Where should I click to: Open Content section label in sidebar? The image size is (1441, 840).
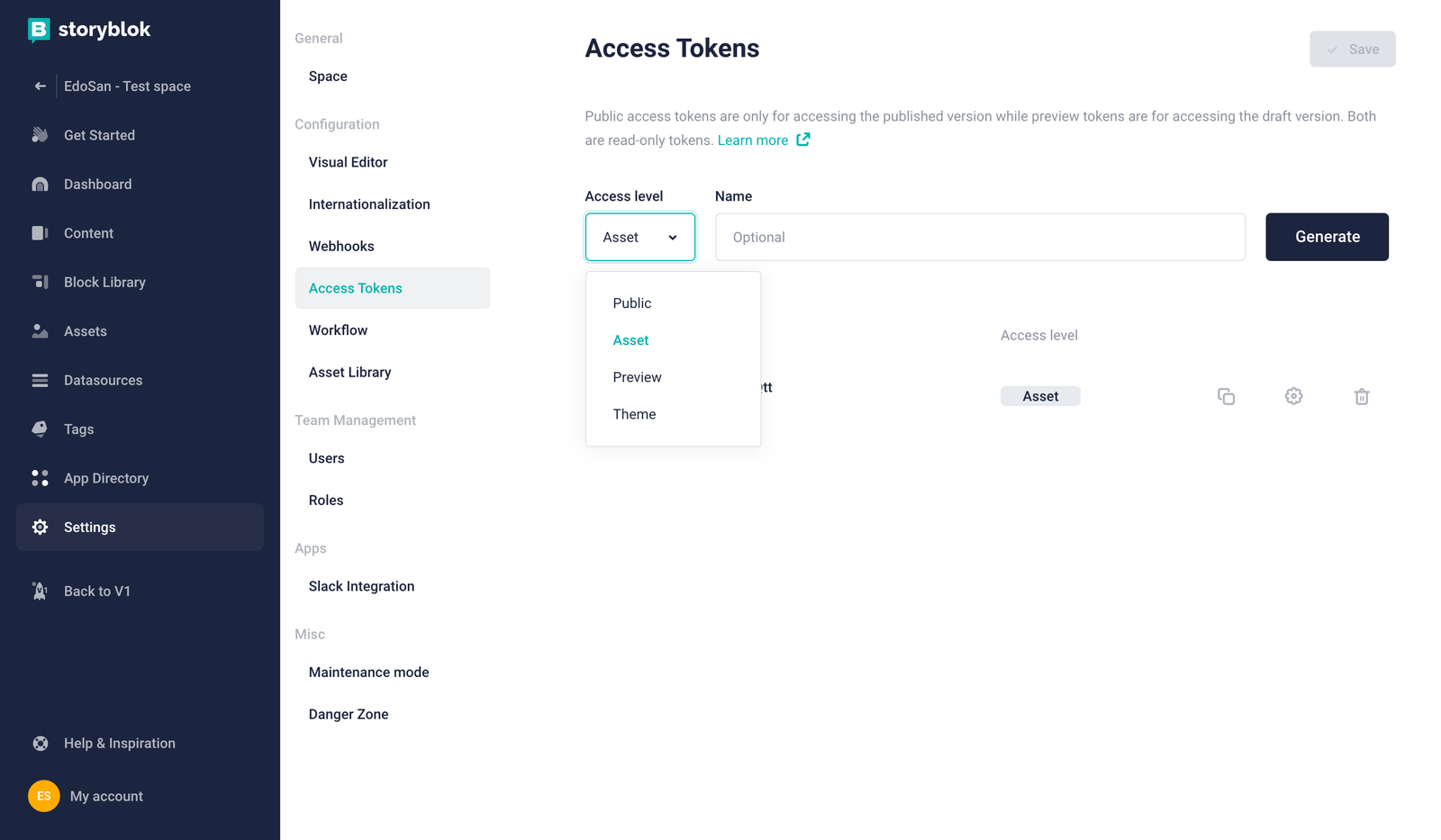coord(88,233)
